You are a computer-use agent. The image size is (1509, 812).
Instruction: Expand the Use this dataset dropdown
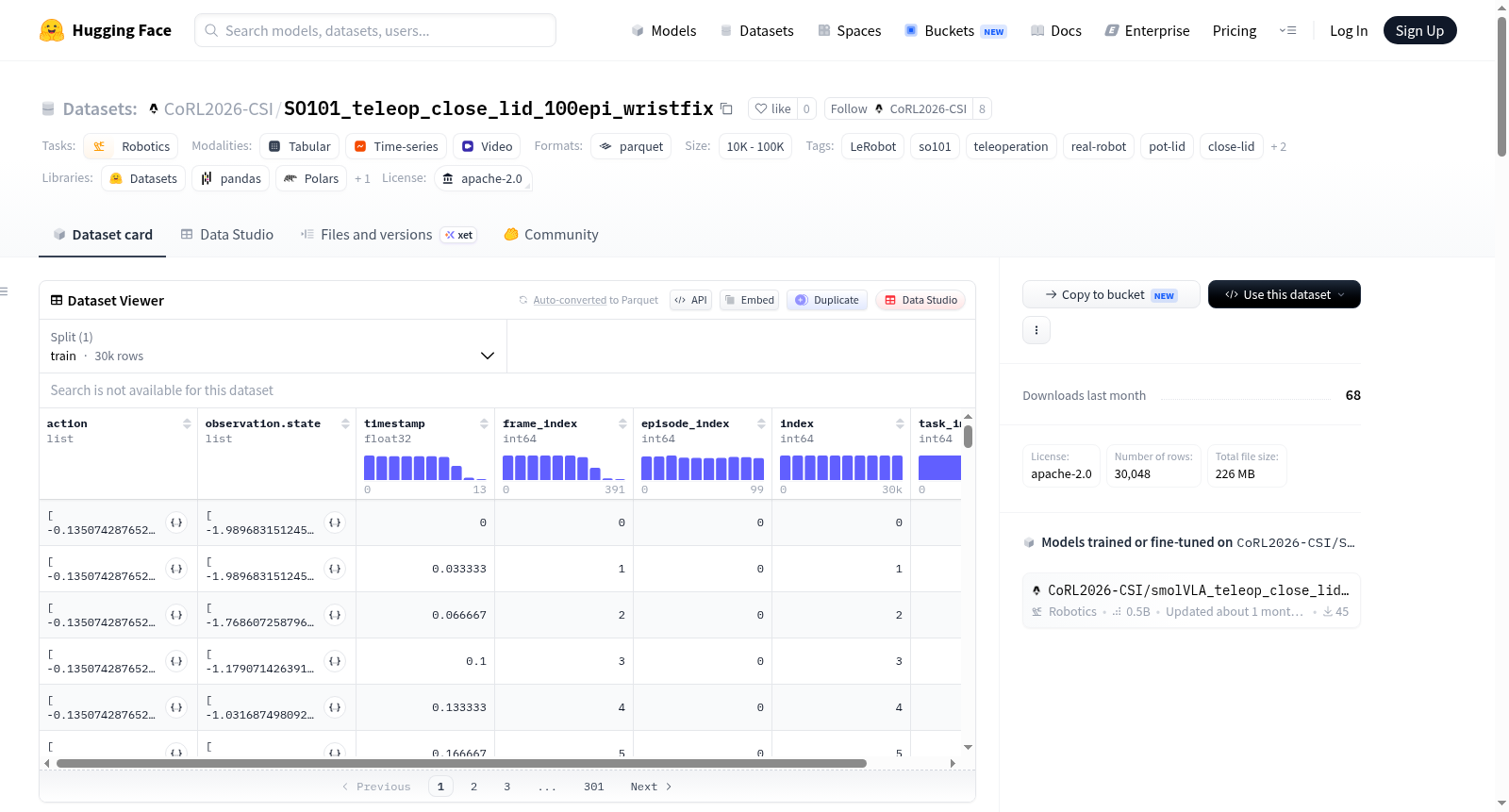coord(1285,294)
